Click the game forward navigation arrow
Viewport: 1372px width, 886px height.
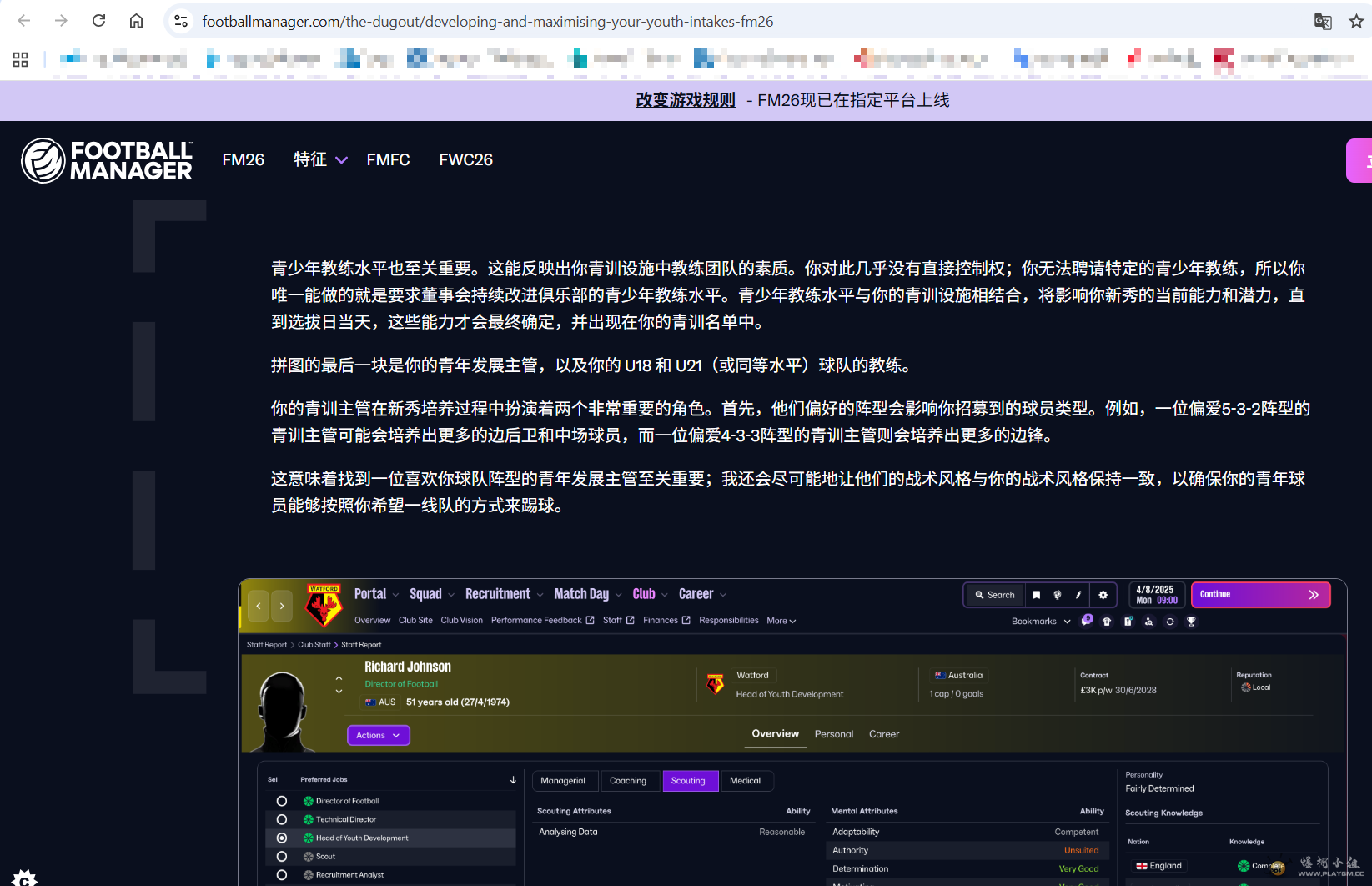coord(282,606)
